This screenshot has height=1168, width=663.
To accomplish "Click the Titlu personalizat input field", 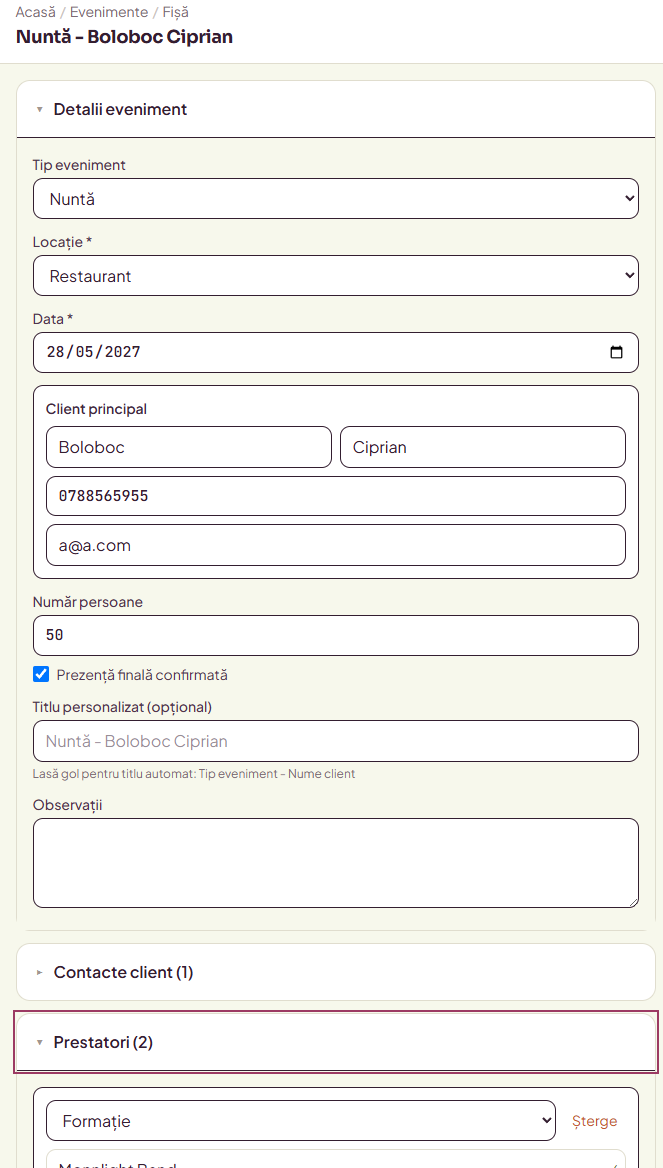I will [x=335, y=741].
